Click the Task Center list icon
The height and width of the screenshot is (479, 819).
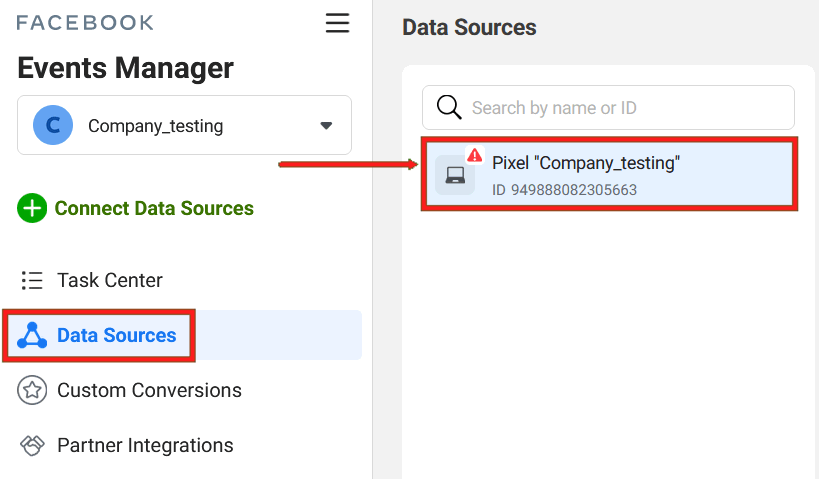(x=32, y=281)
